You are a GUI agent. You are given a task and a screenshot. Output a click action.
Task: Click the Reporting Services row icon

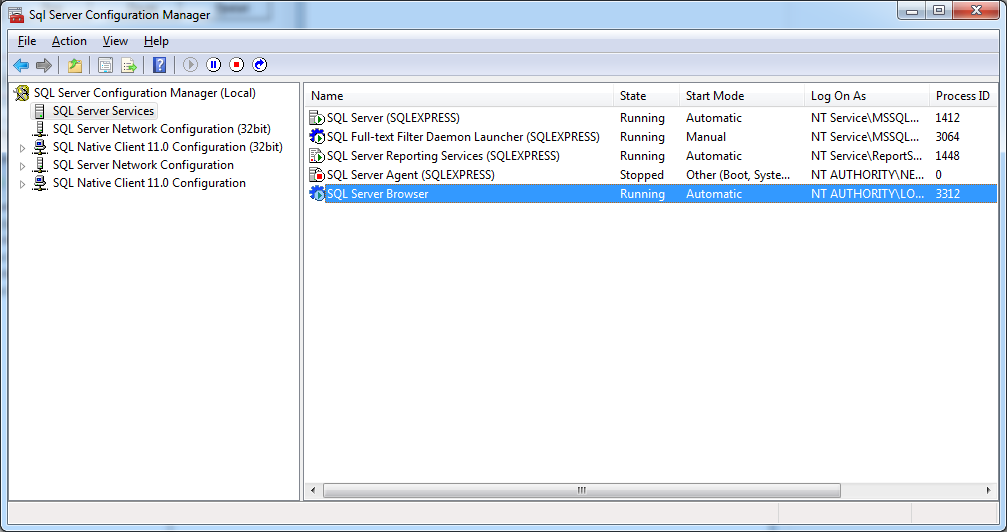coord(317,155)
